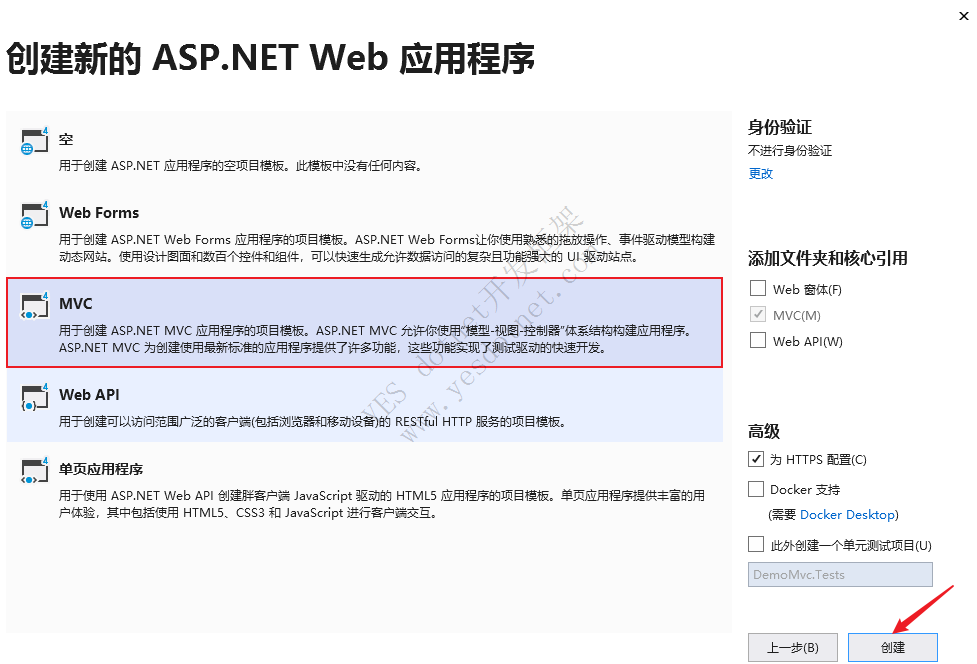Click the MVC template description text
Viewport: 977px width, 664px height.
tap(376, 339)
